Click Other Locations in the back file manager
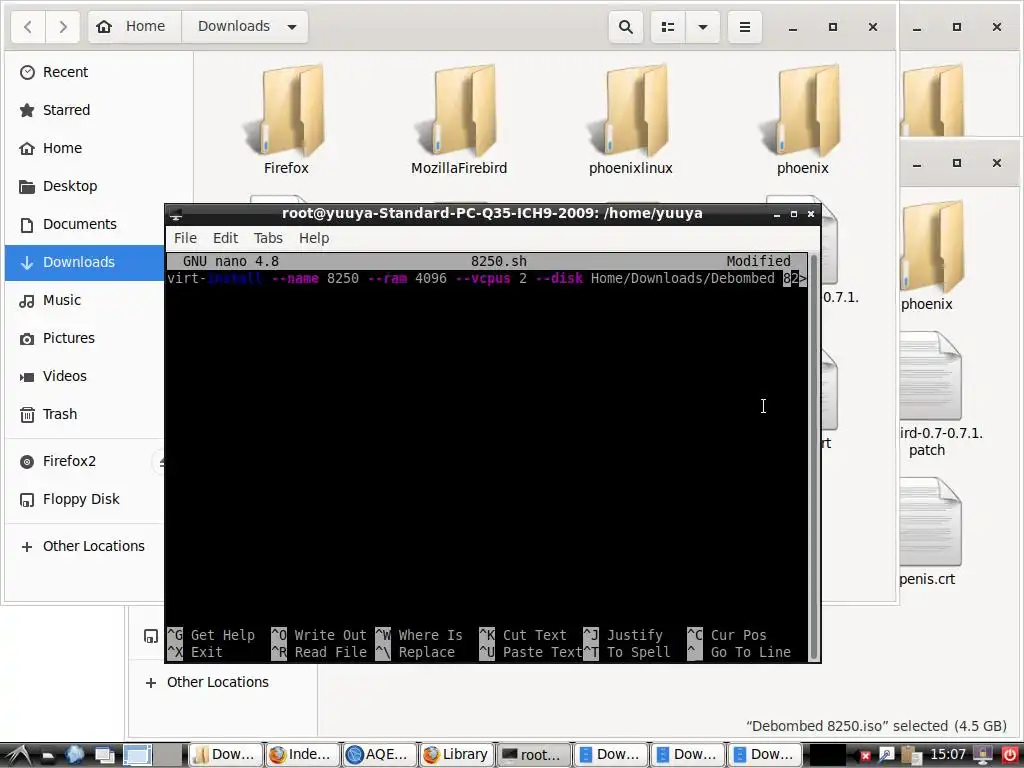This screenshot has width=1024, height=768. [217, 682]
